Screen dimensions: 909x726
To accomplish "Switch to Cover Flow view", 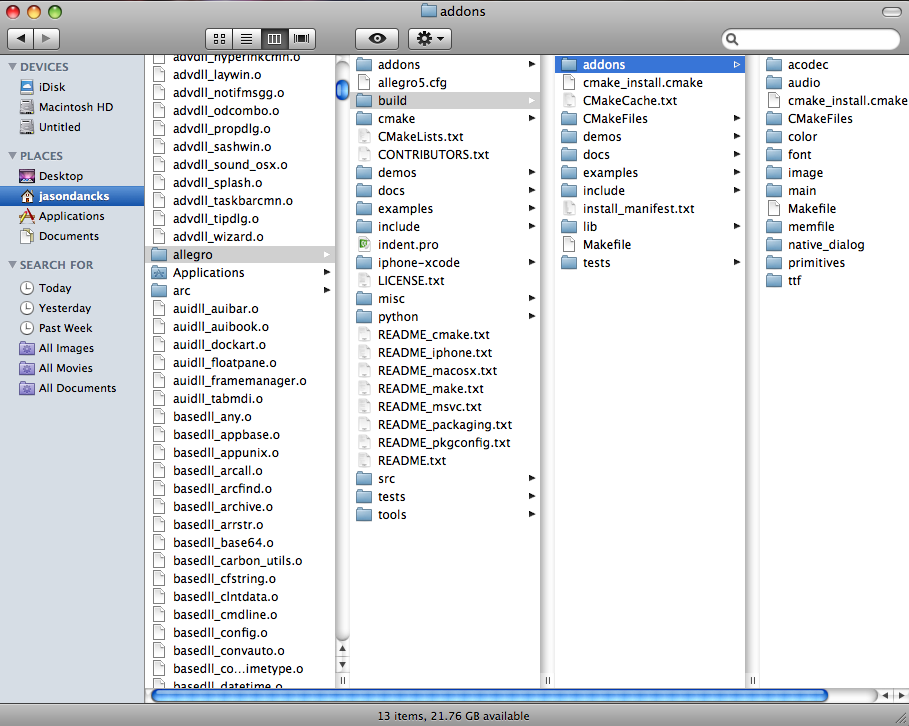I will [x=301, y=39].
